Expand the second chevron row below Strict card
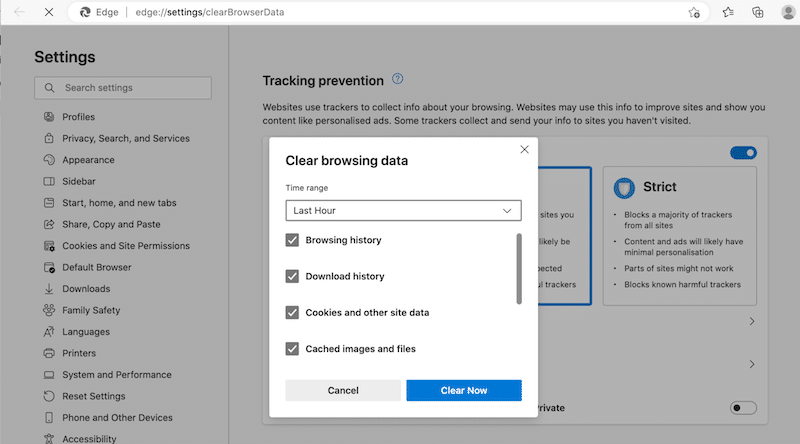The width and height of the screenshot is (800, 444). [752, 364]
